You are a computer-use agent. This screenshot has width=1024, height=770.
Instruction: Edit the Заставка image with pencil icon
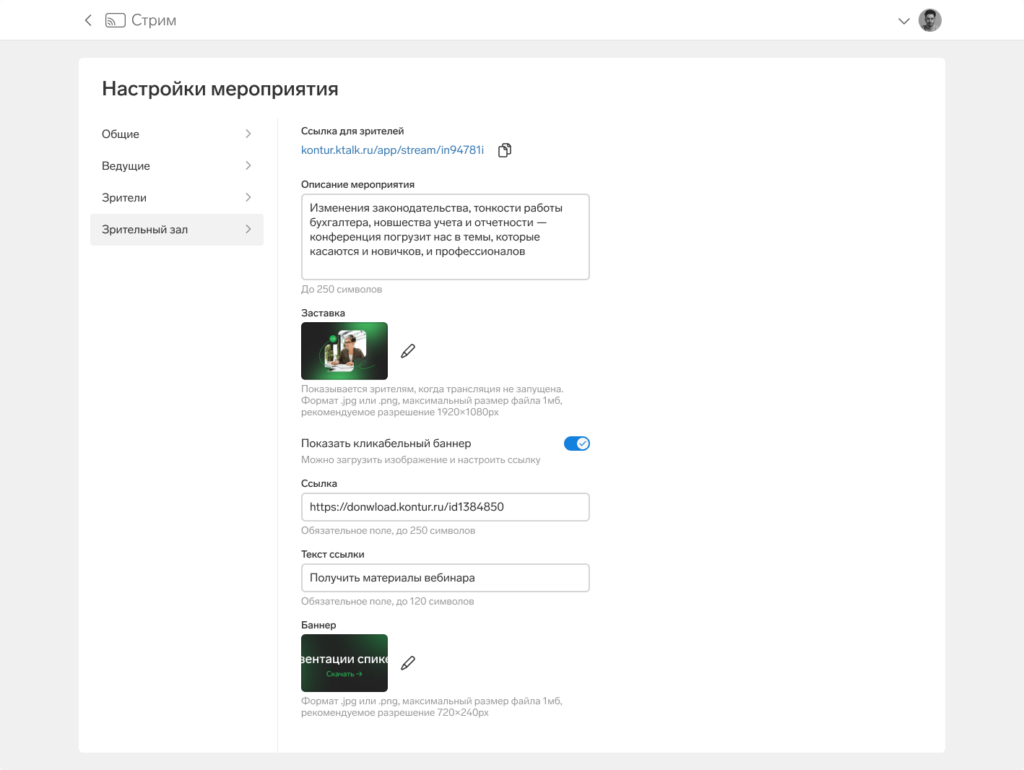[408, 351]
